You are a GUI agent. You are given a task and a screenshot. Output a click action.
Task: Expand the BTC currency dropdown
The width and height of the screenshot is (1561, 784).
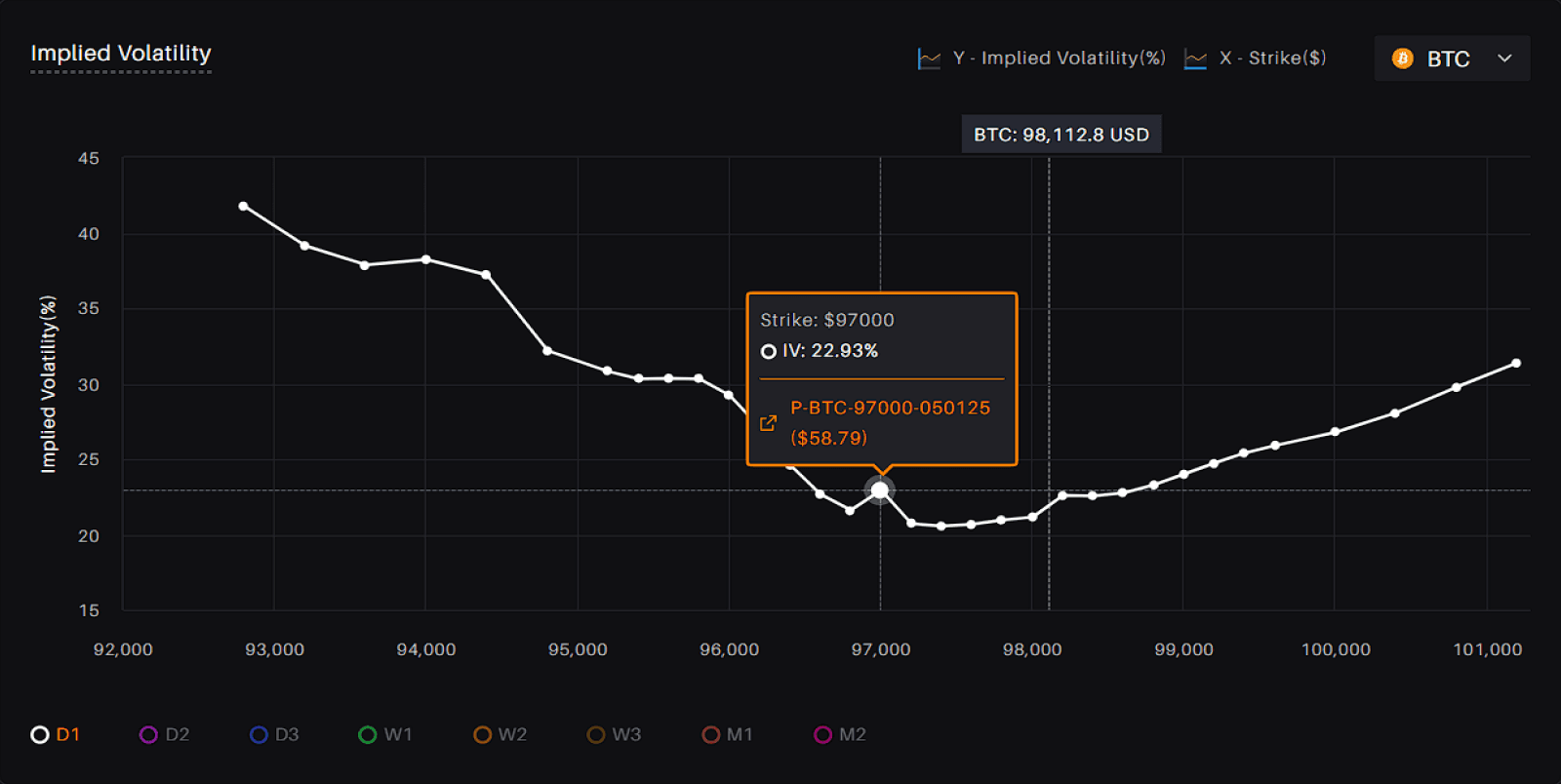[x=1452, y=59]
